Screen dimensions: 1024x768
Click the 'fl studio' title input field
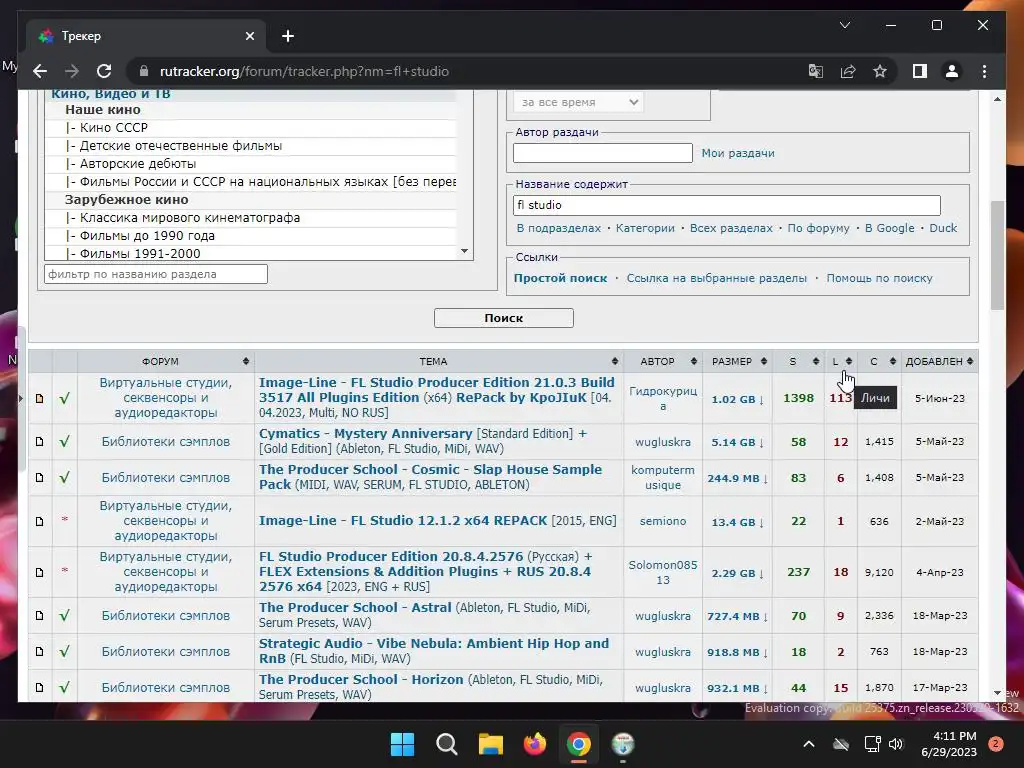pyautogui.click(x=727, y=205)
